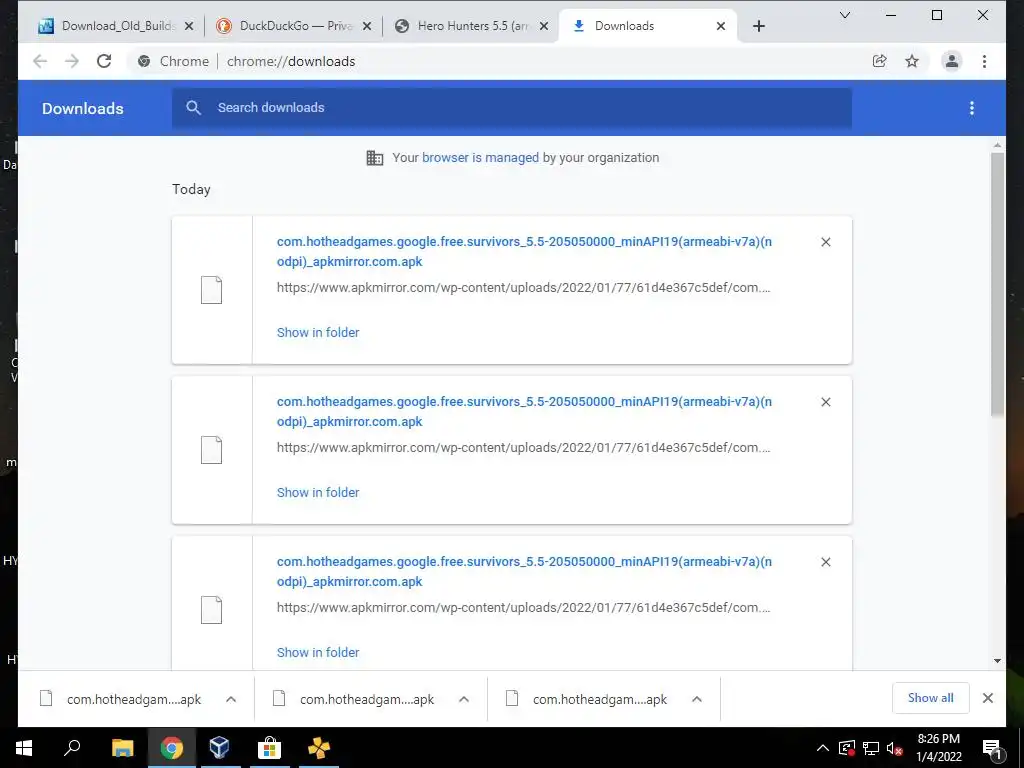Expand options for second download shelf item

pos(464,699)
